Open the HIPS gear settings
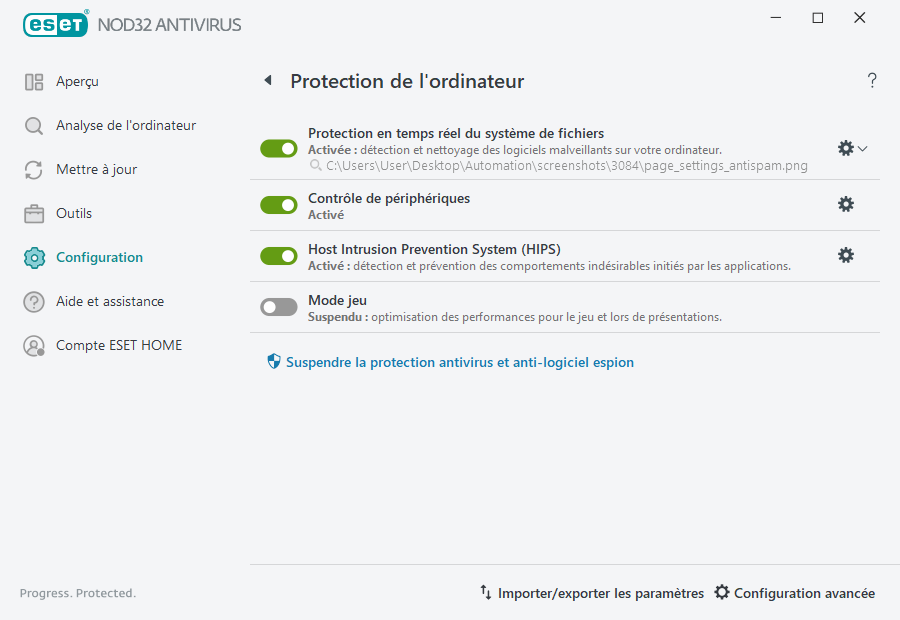This screenshot has height=620, width=900. [x=846, y=255]
